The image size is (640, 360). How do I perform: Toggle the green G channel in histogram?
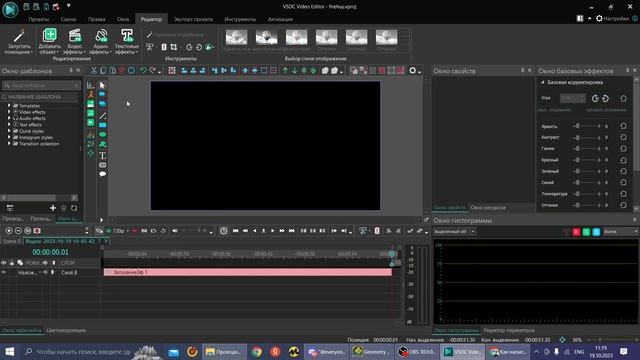tap(586, 232)
